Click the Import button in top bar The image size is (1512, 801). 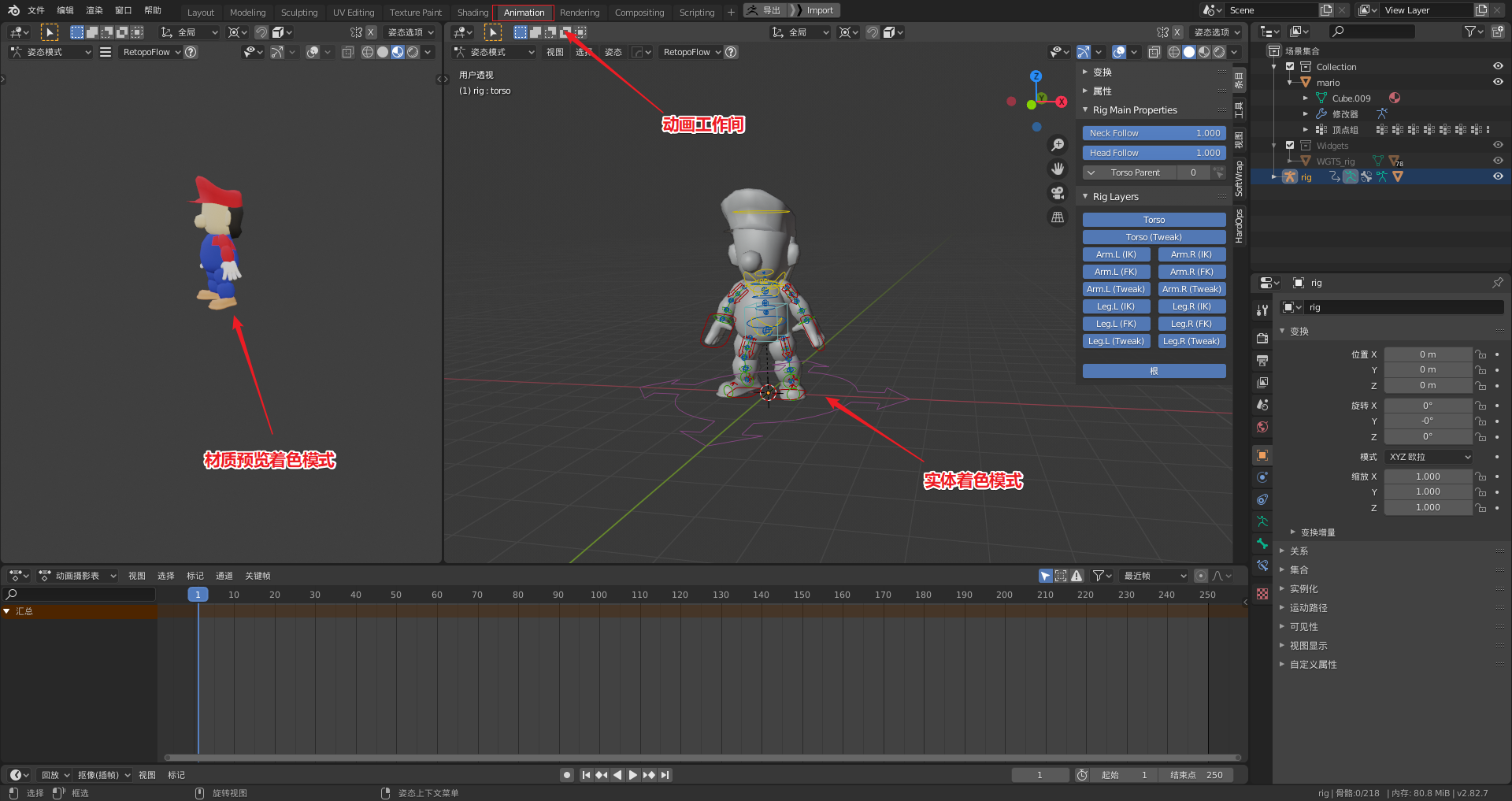pyautogui.click(x=819, y=10)
